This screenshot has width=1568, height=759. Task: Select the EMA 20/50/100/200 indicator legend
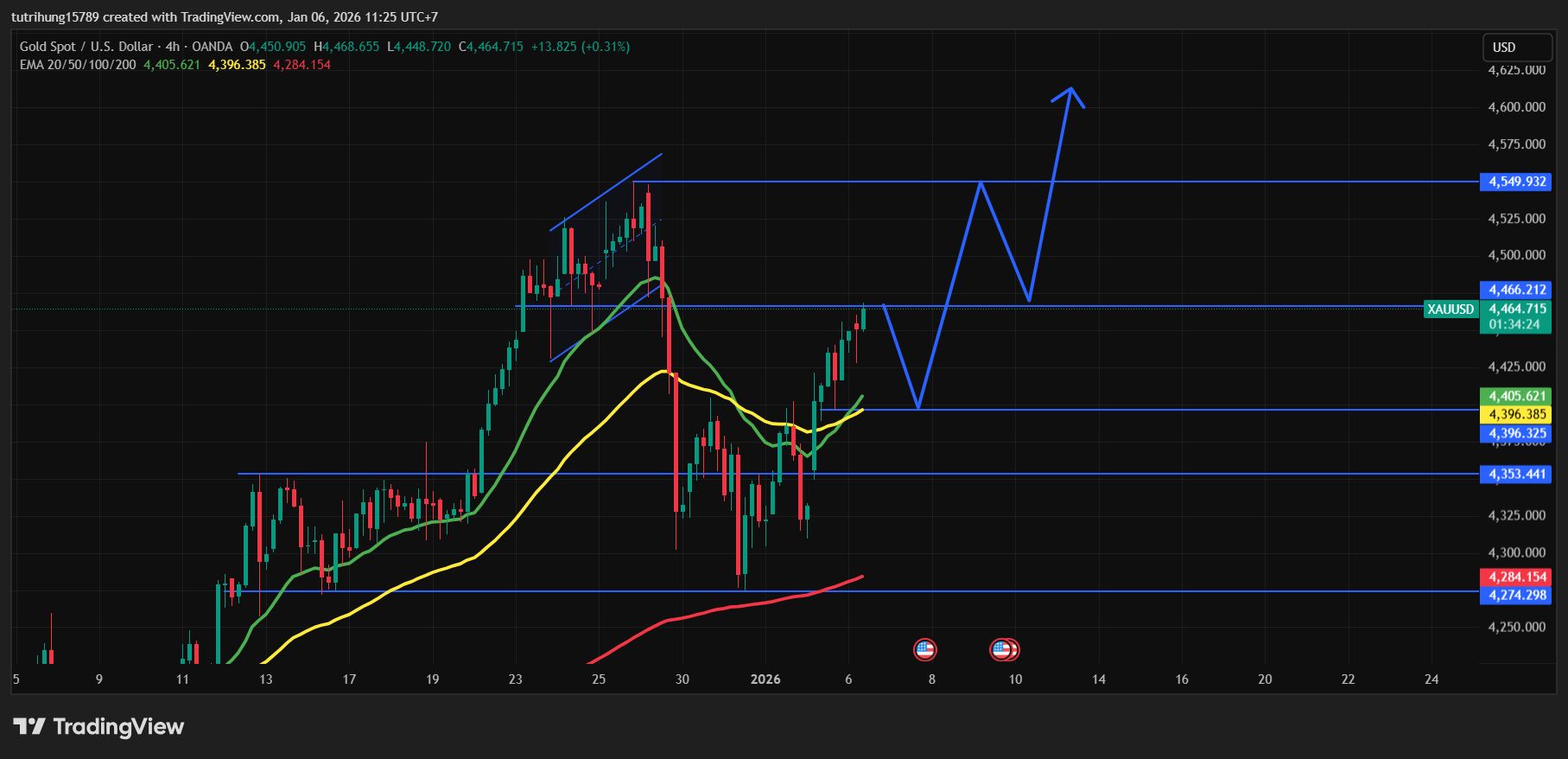(x=78, y=65)
